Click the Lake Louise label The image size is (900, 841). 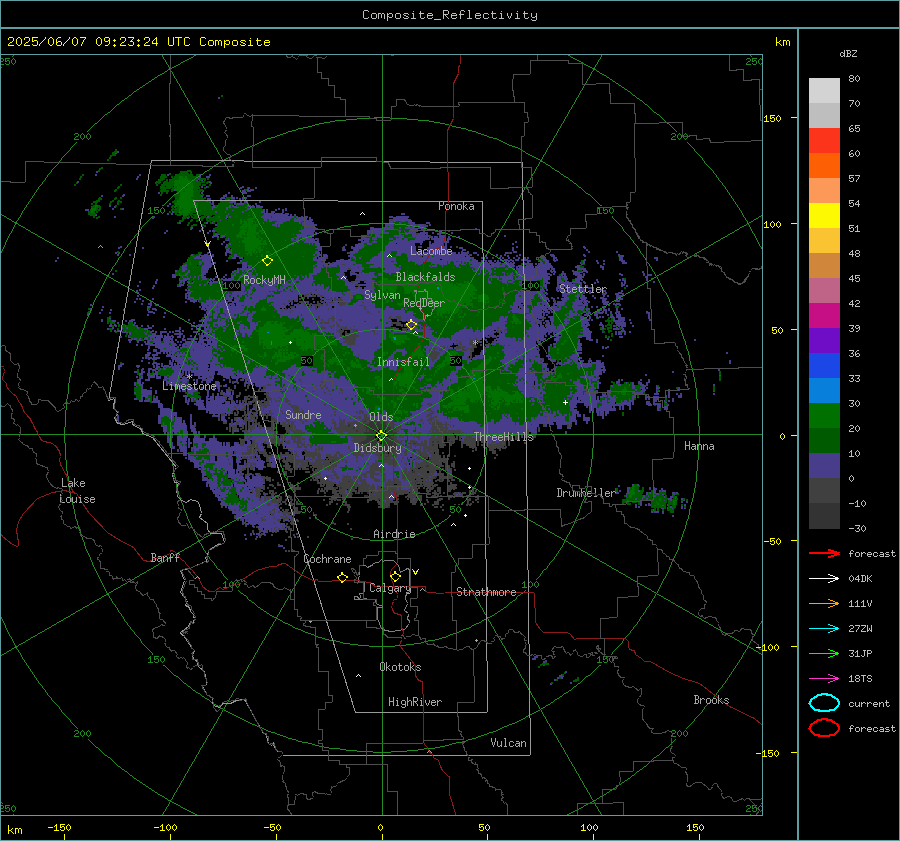[77, 491]
